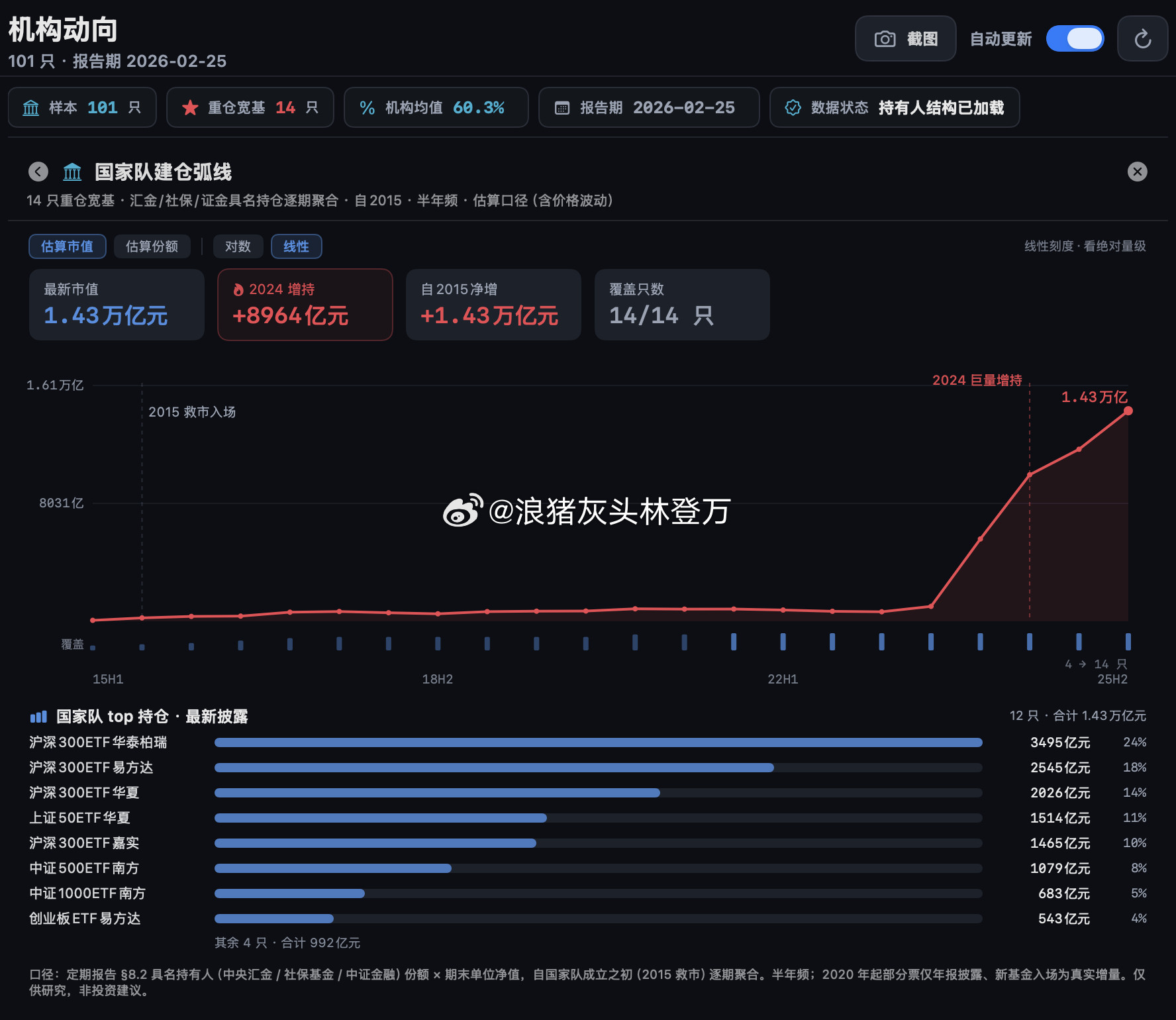This screenshot has height=1020, width=1176.
Task: Click the final 1.43万亿 chart data point
Action: coord(1128,411)
